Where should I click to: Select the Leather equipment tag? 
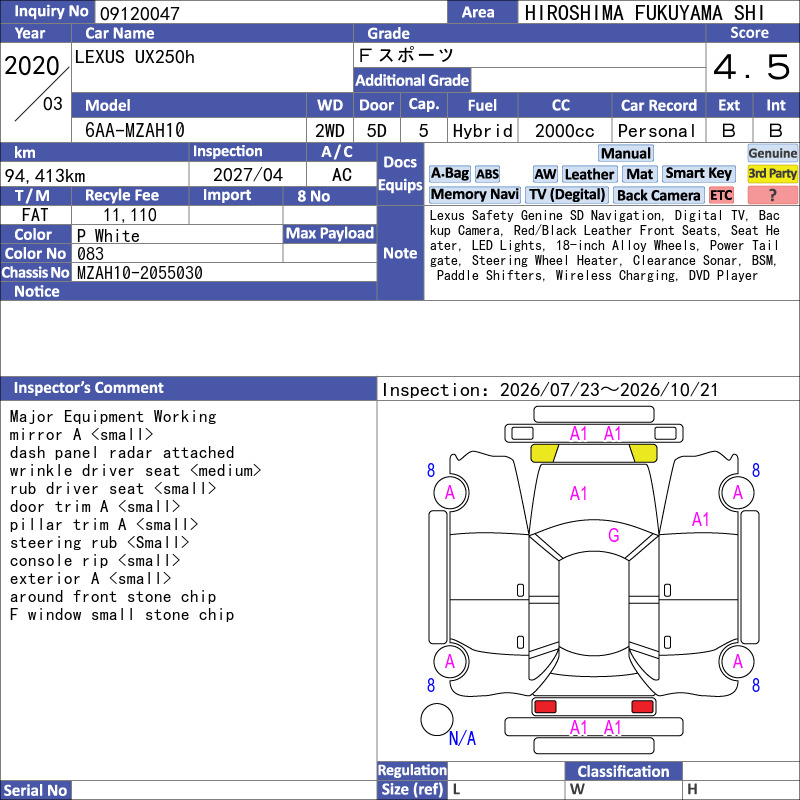click(x=589, y=174)
